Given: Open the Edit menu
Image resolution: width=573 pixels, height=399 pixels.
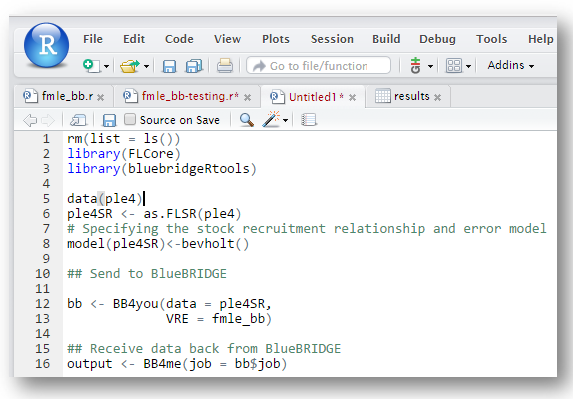Looking at the screenshot, I should (x=134, y=39).
